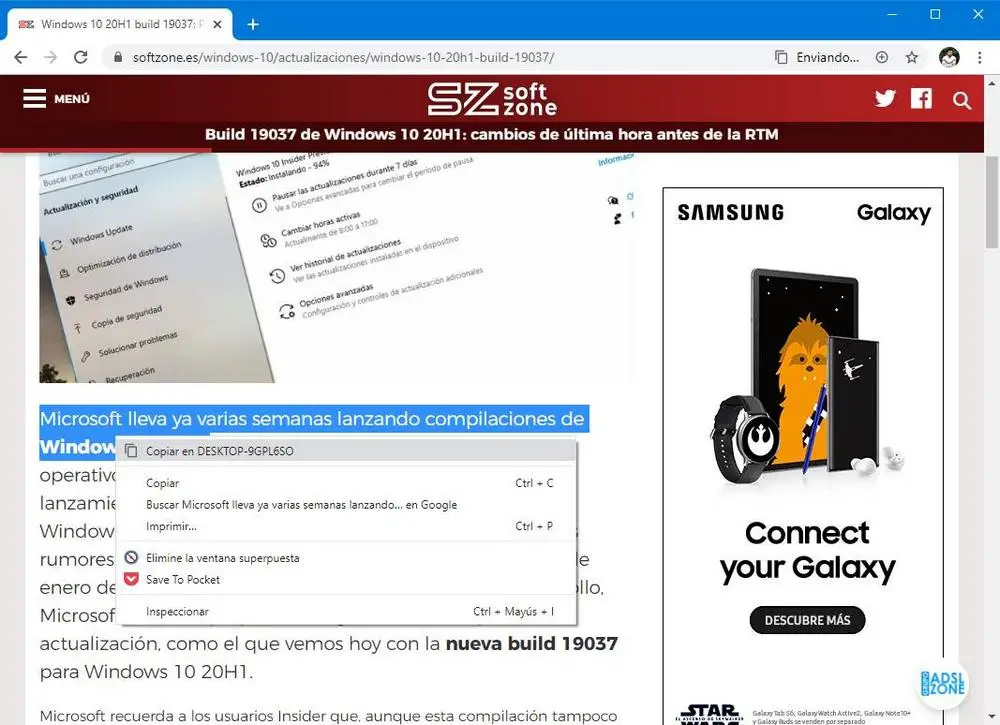Viewport: 1000px width, 725px height.
Task: Click the blocked-circle icon beside Elimine la ventana
Action: coord(131,557)
